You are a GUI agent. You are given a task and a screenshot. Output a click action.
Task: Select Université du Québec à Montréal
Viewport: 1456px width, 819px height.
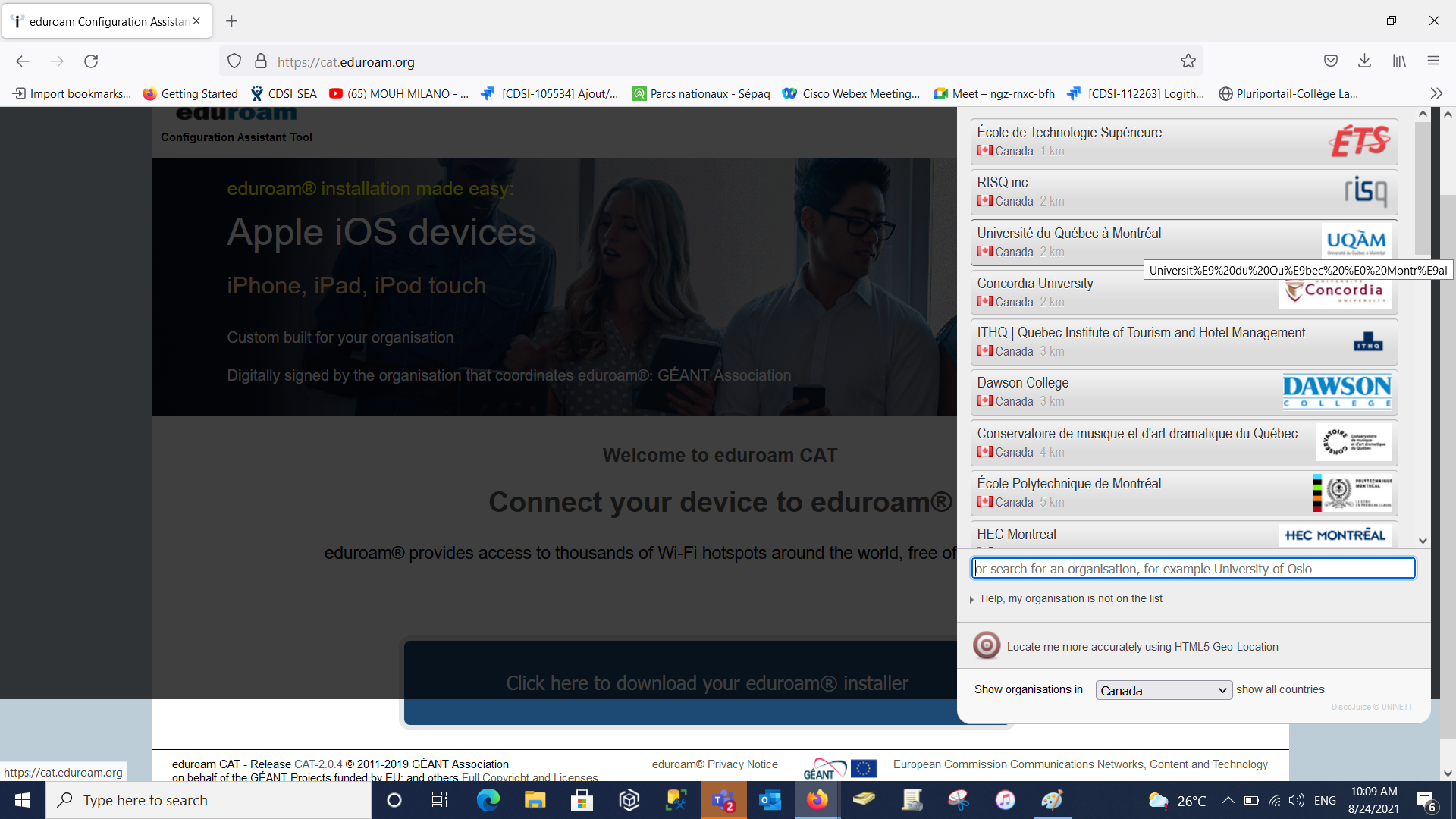[x=1184, y=243]
